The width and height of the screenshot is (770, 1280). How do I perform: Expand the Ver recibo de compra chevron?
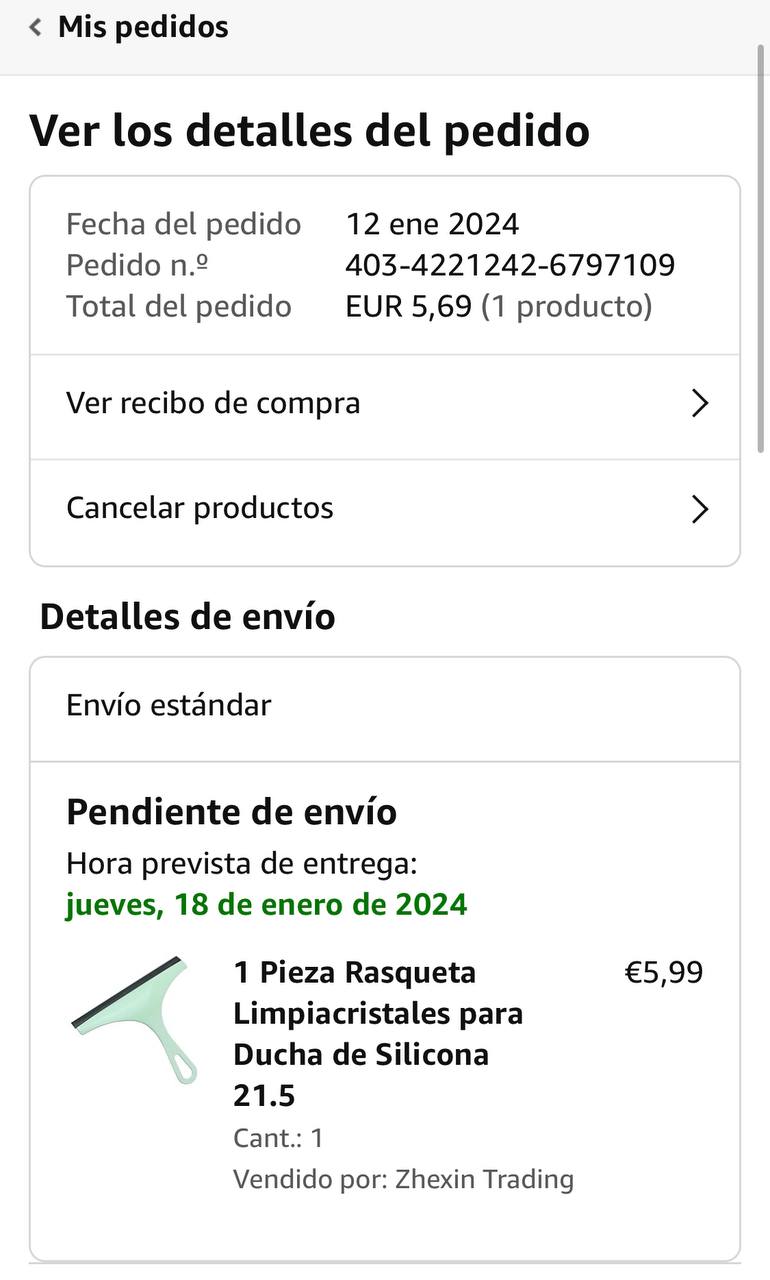click(x=700, y=404)
